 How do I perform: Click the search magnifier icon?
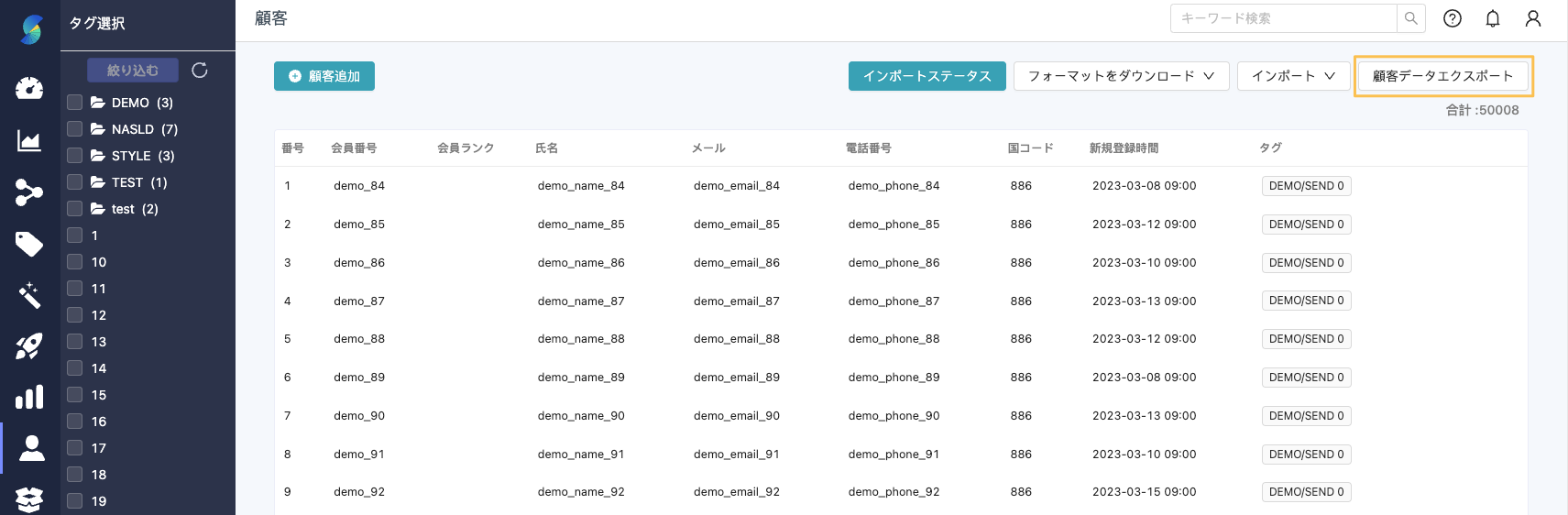(1411, 18)
